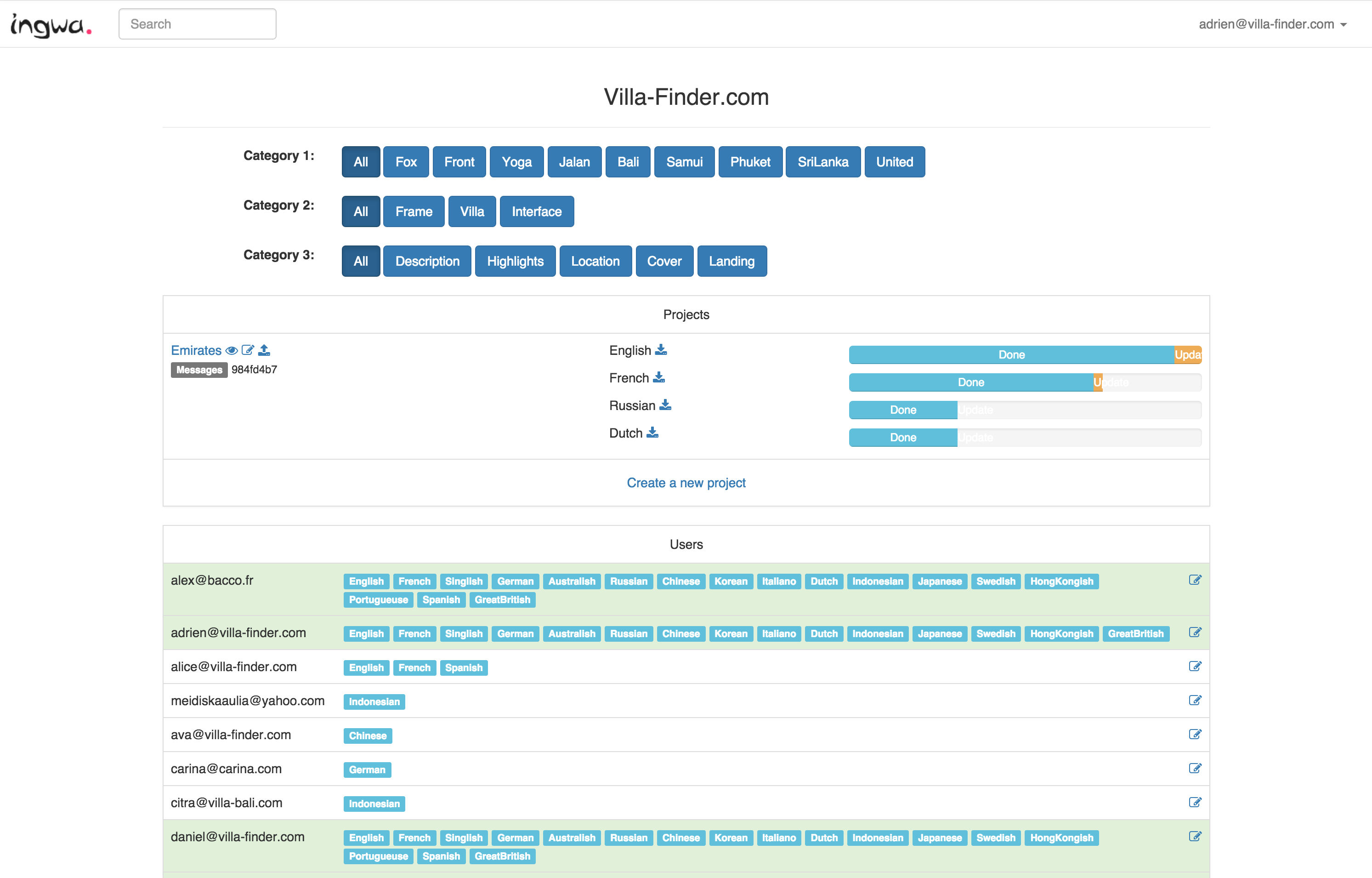Click edit pencil icon beside Emirates project
Viewport: 1372px width, 878px height.
[247, 351]
